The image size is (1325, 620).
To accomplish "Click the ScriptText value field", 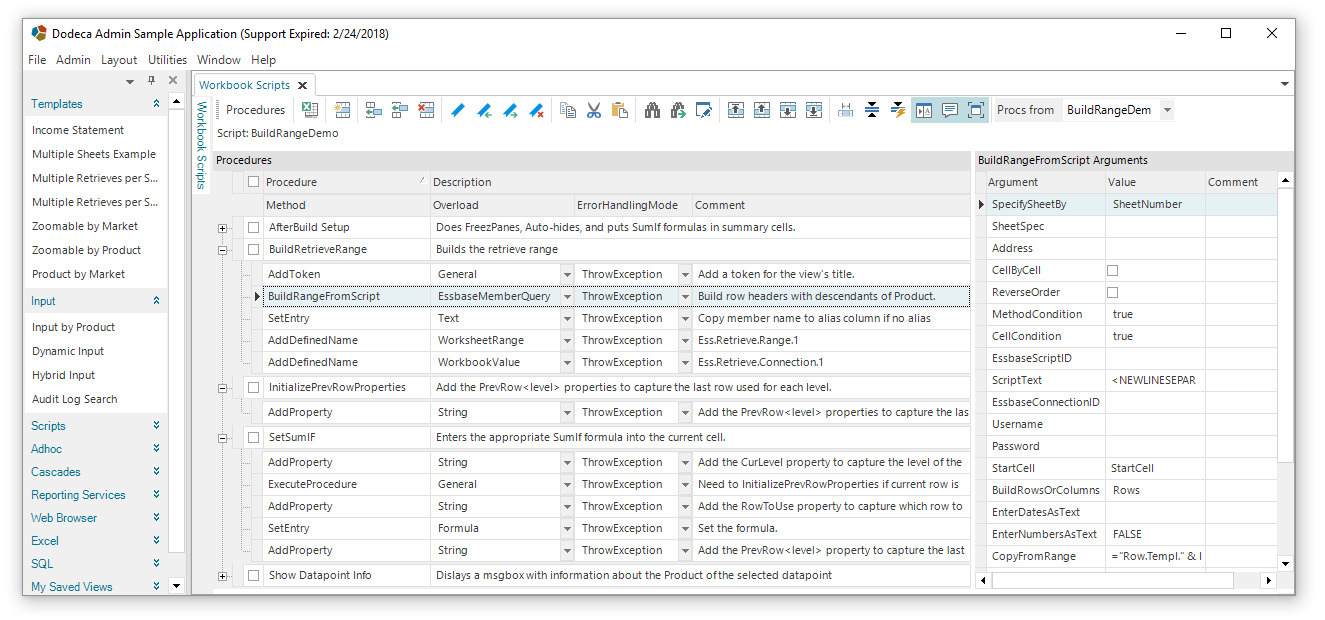I will pos(1155,380).
